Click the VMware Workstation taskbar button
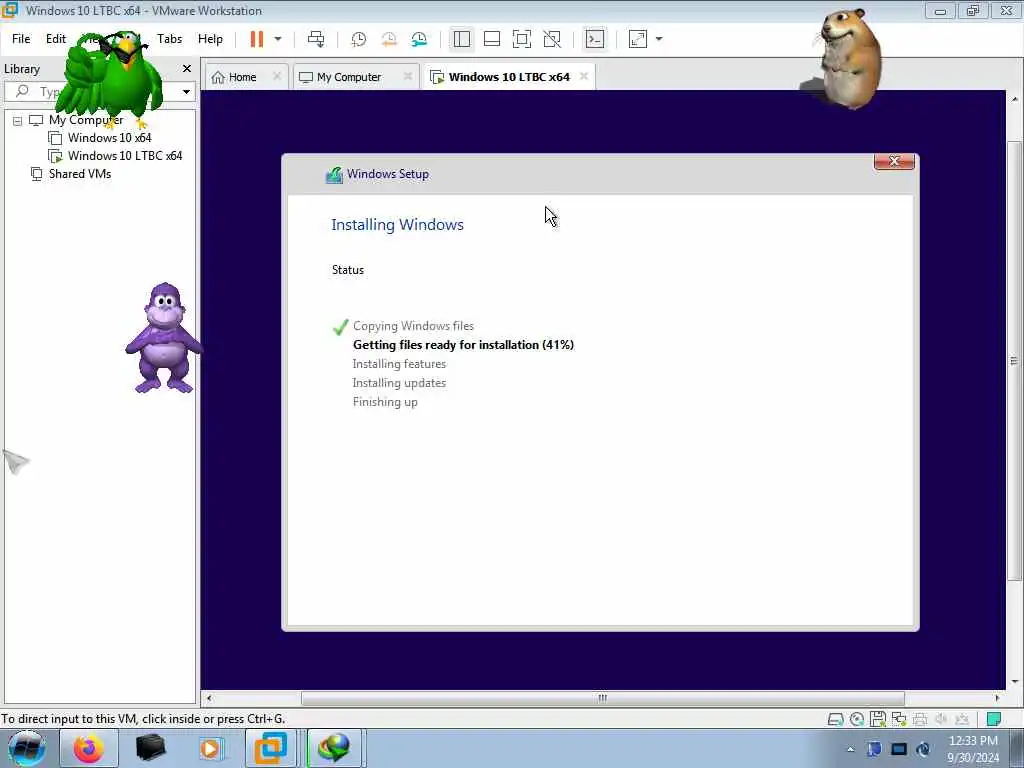1024x768 pixels. pos(270,748)
